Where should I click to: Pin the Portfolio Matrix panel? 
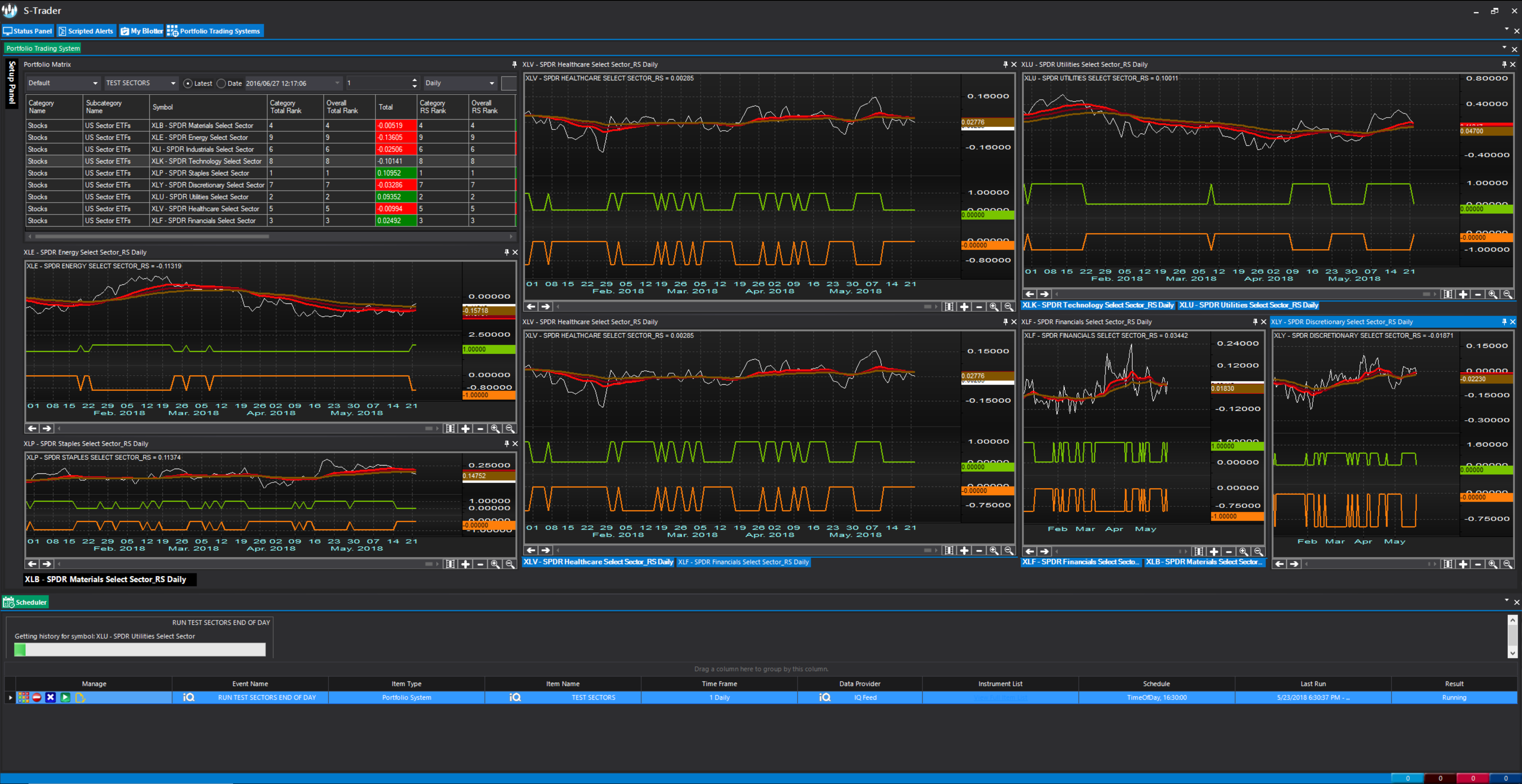pyautogui.click(x=514, y=64)
